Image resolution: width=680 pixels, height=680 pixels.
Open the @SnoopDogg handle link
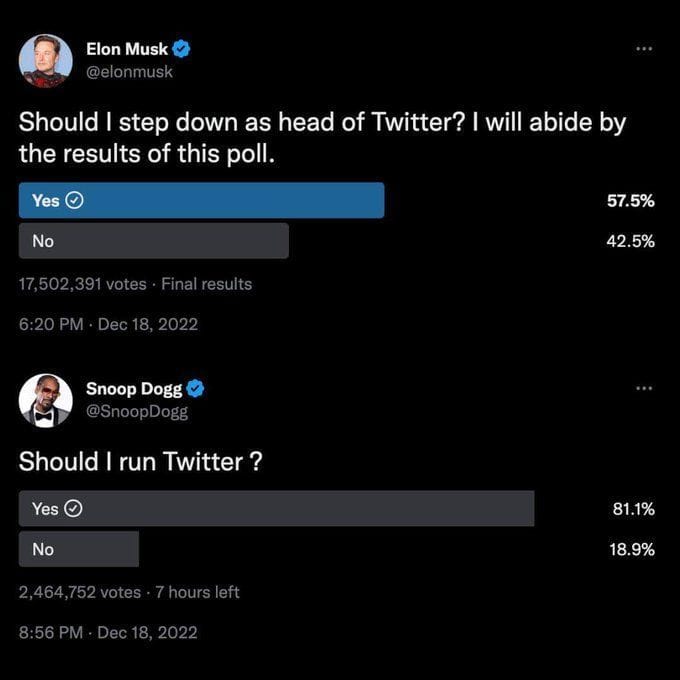[x=143, y=411]
